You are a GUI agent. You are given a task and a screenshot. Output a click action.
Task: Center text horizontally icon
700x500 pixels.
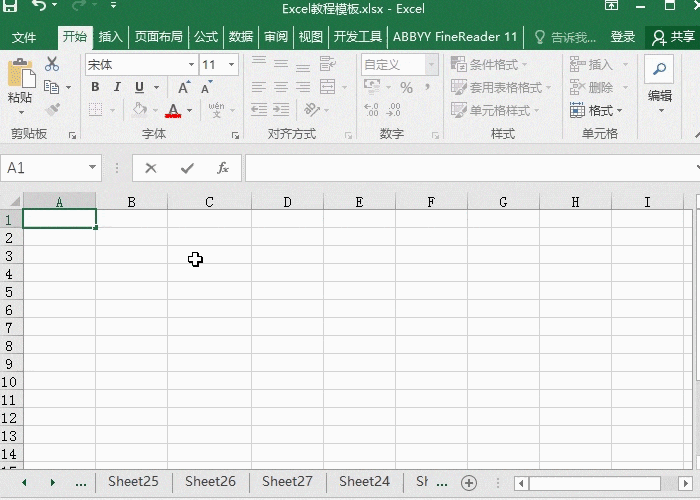pyautogui.click(x=281, y=87)
